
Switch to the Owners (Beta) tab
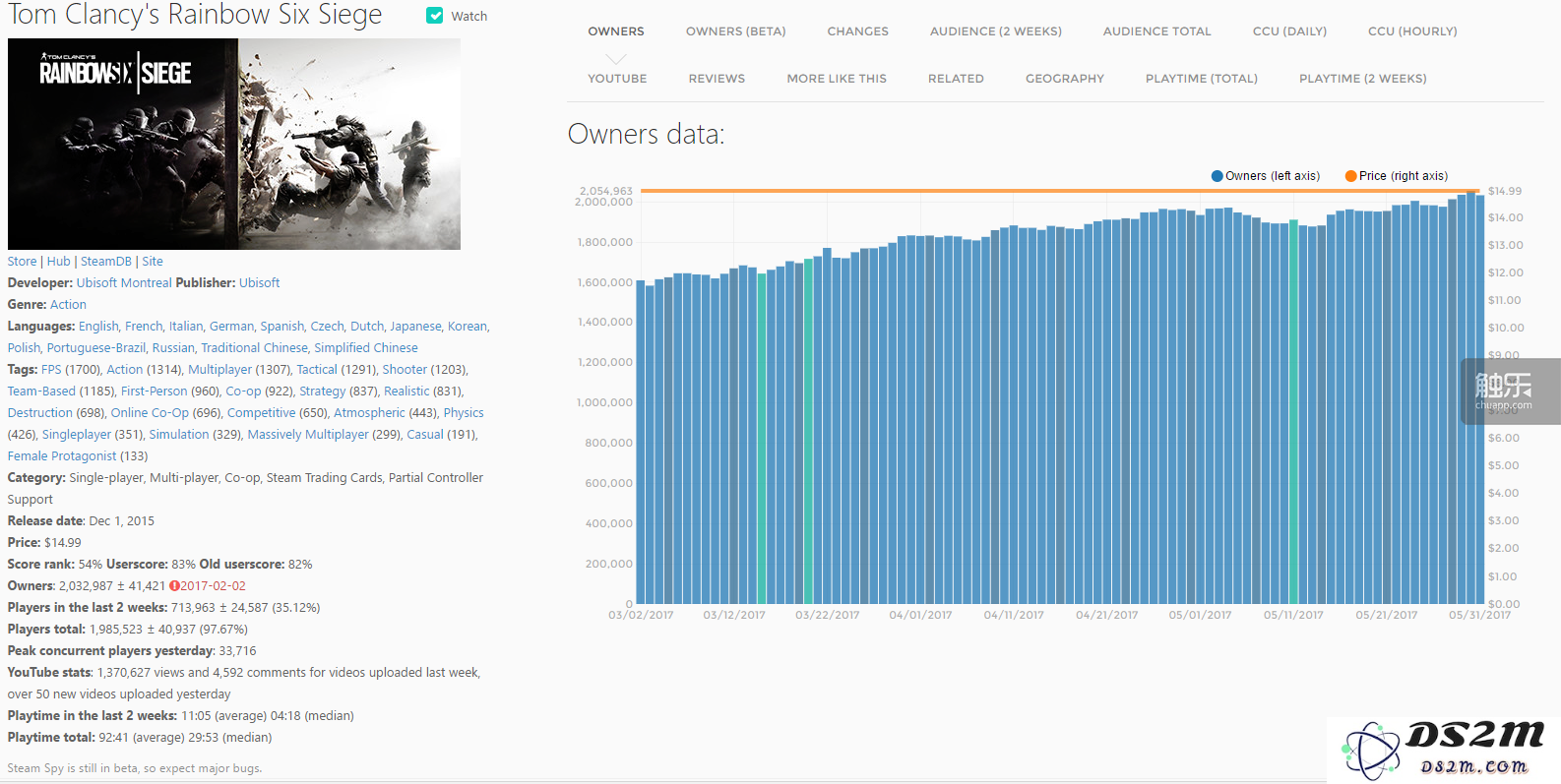coord(736,31)
